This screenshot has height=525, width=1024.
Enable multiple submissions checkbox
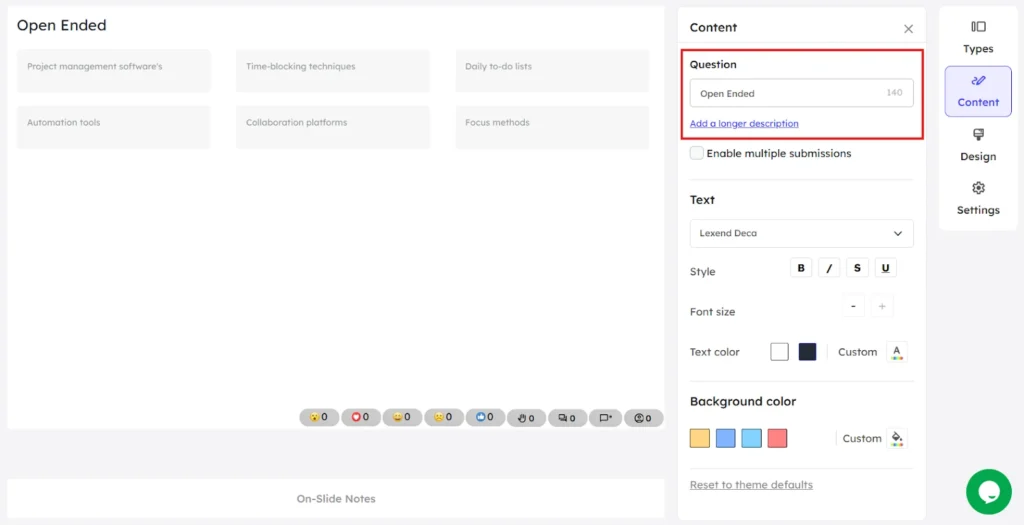point(697,153)
